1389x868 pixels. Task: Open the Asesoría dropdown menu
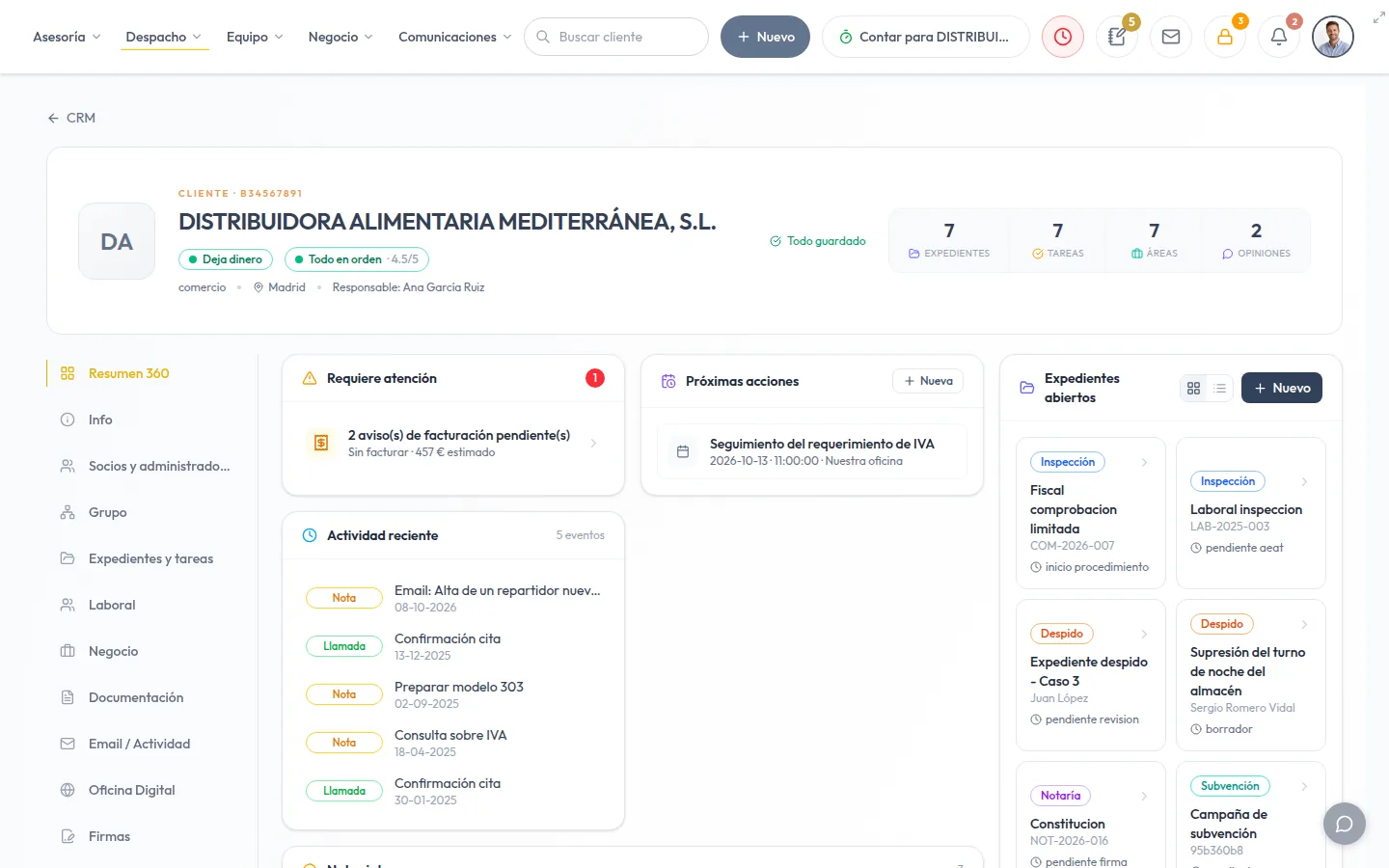pos(67,37)
